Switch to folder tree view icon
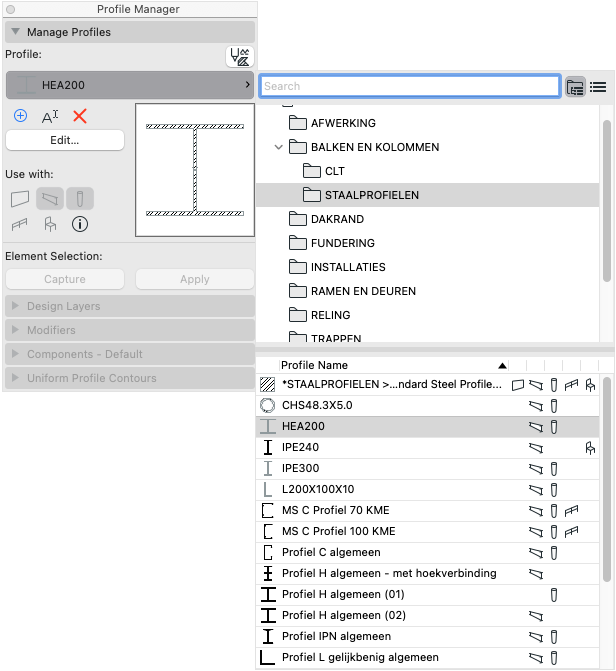Image resolution: width=616 pixels, height=671 pixels. pos(575,87)
